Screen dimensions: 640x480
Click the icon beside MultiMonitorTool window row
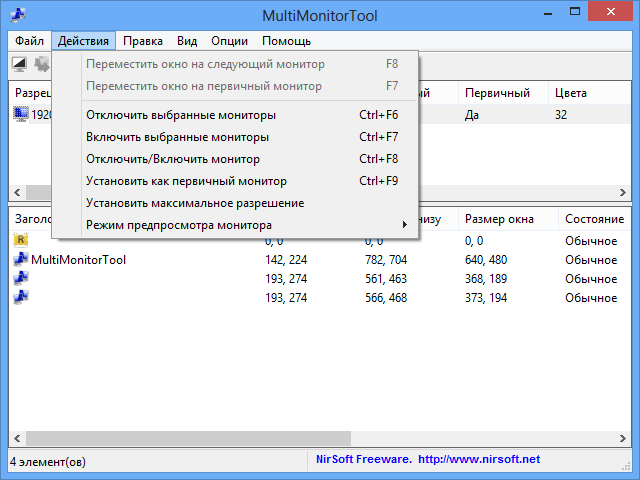point(20,260)
